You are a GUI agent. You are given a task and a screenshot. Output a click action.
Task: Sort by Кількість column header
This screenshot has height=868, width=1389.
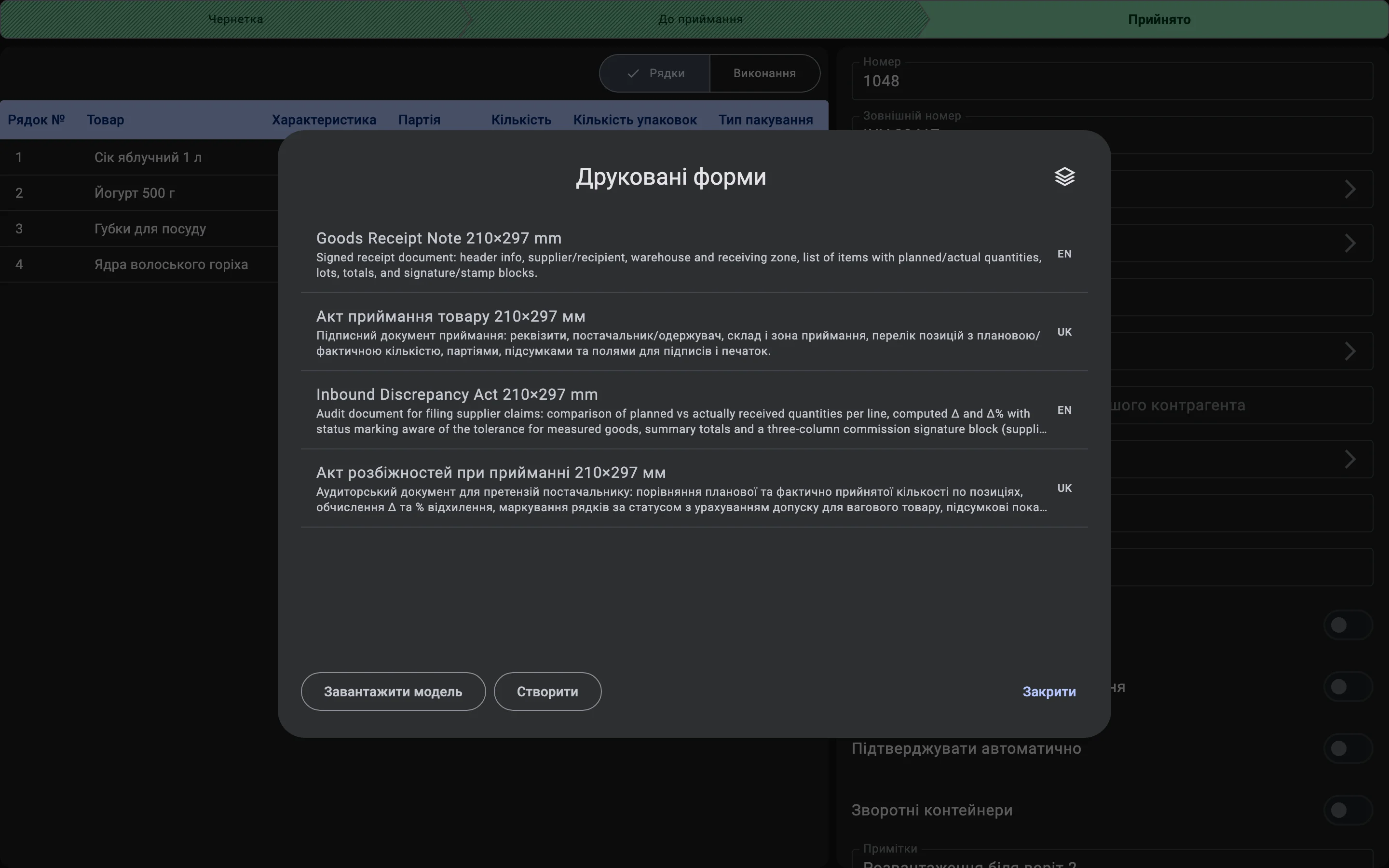[521, 120]
